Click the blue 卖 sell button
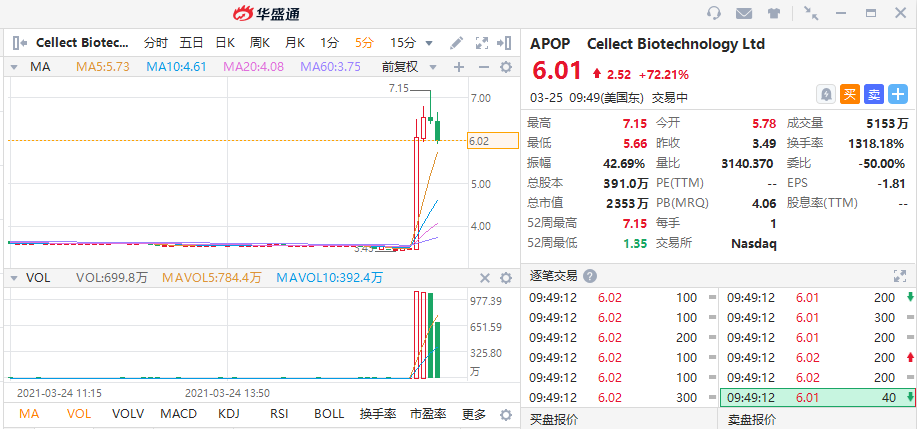The width and height of the screenshot is (917, 429). [873, 94]
